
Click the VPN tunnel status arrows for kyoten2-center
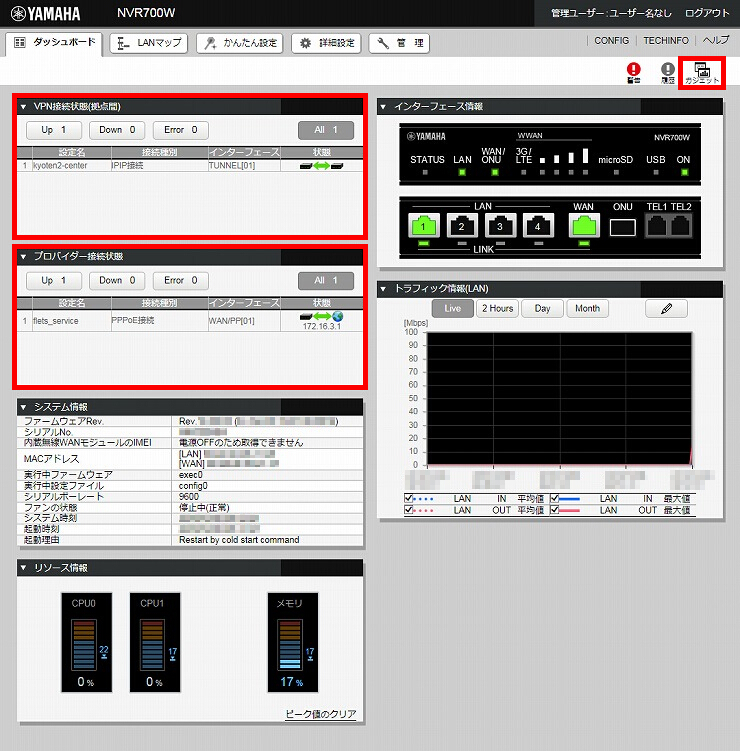[x=321, y=166]
